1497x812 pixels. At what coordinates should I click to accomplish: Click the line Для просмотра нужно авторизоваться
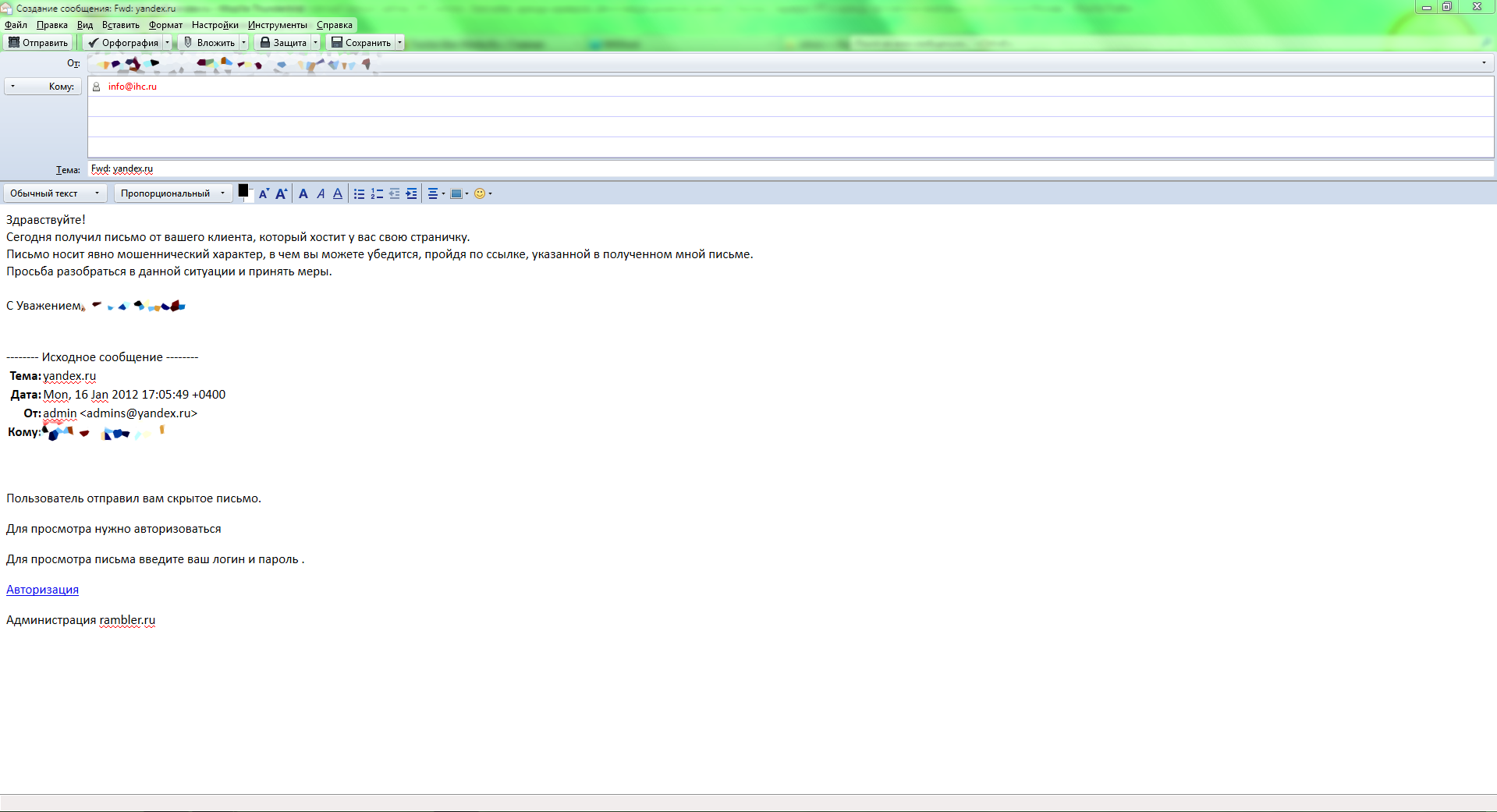pyautogui.click(x=114, y=529)
